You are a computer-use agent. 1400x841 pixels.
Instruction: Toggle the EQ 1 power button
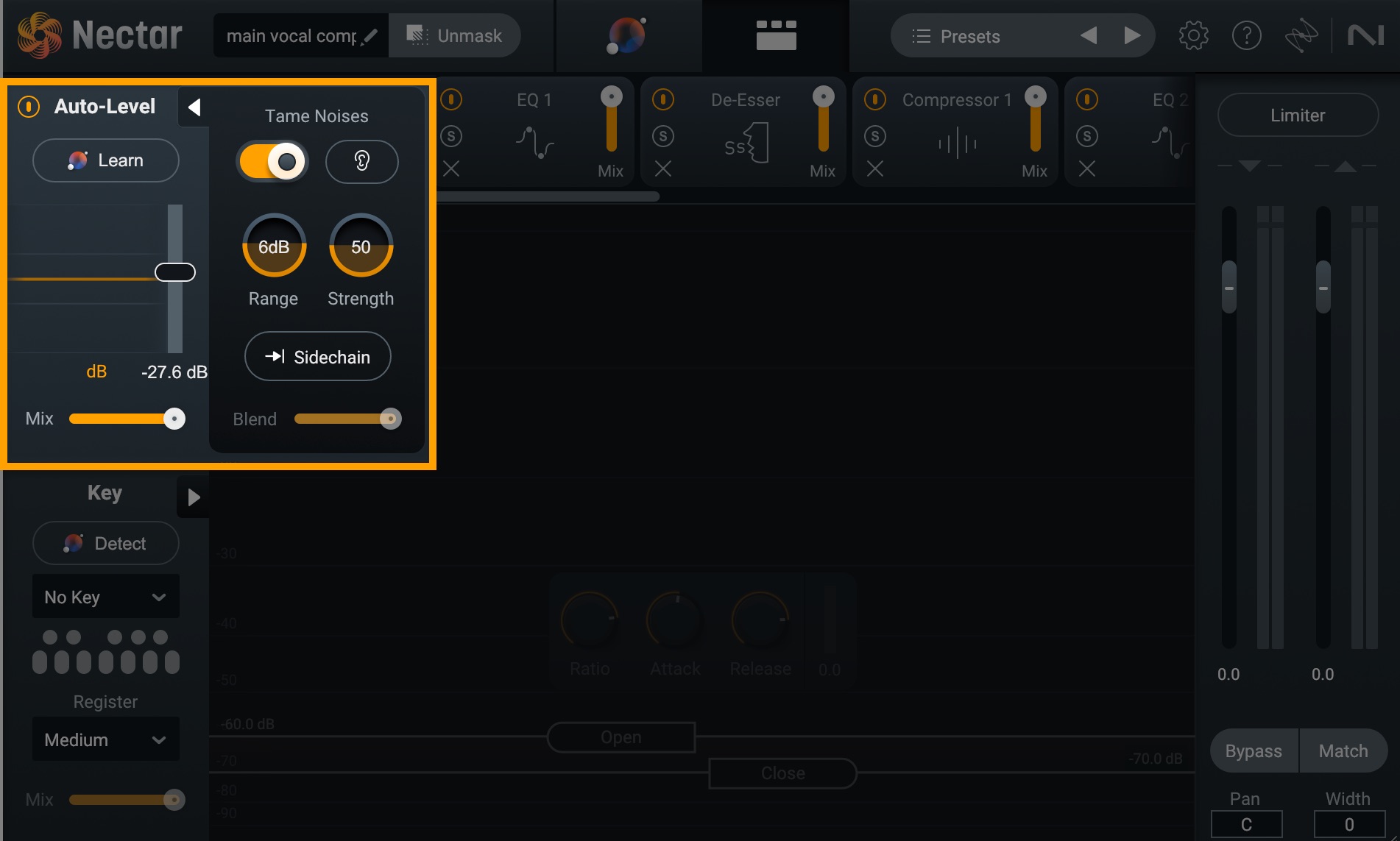click(451, 99)
